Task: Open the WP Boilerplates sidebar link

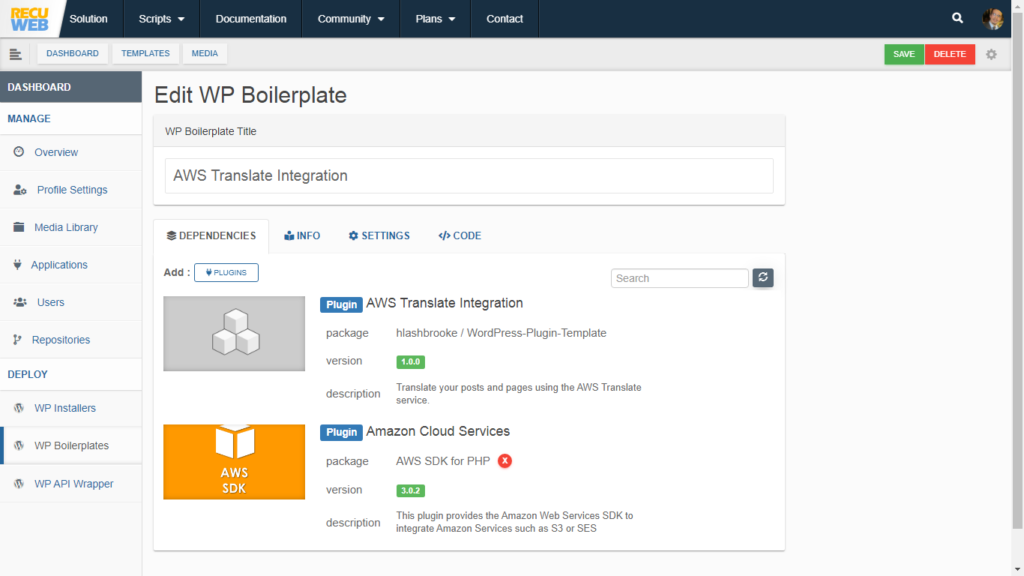Action: (x=71, y=445)
